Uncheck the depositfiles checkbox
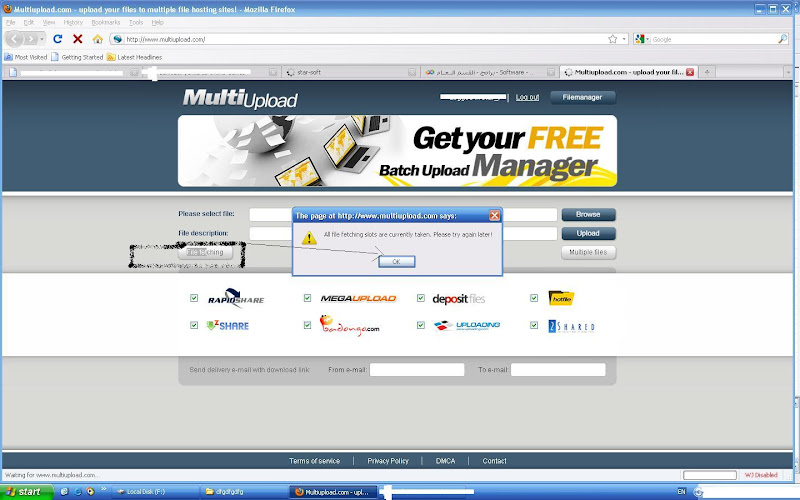This screenshot has width=800, height=500. coord(420,298)
